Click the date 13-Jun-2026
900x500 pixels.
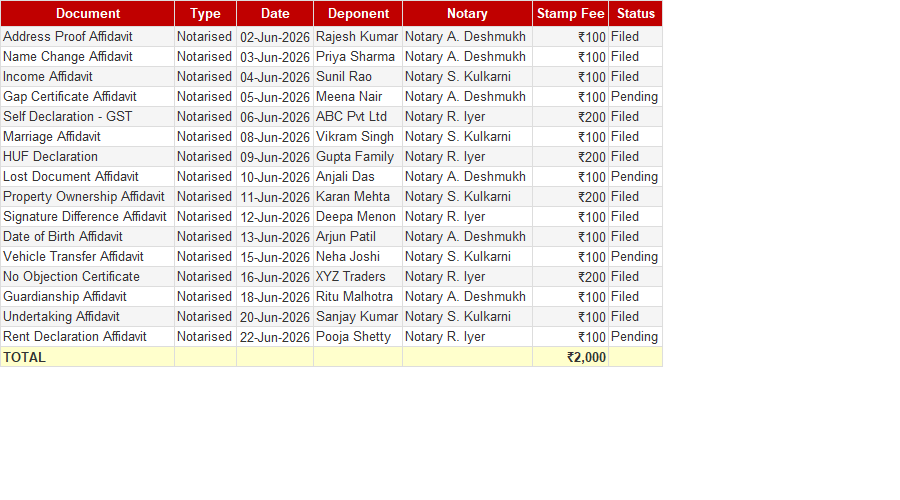tap(275, 237)
